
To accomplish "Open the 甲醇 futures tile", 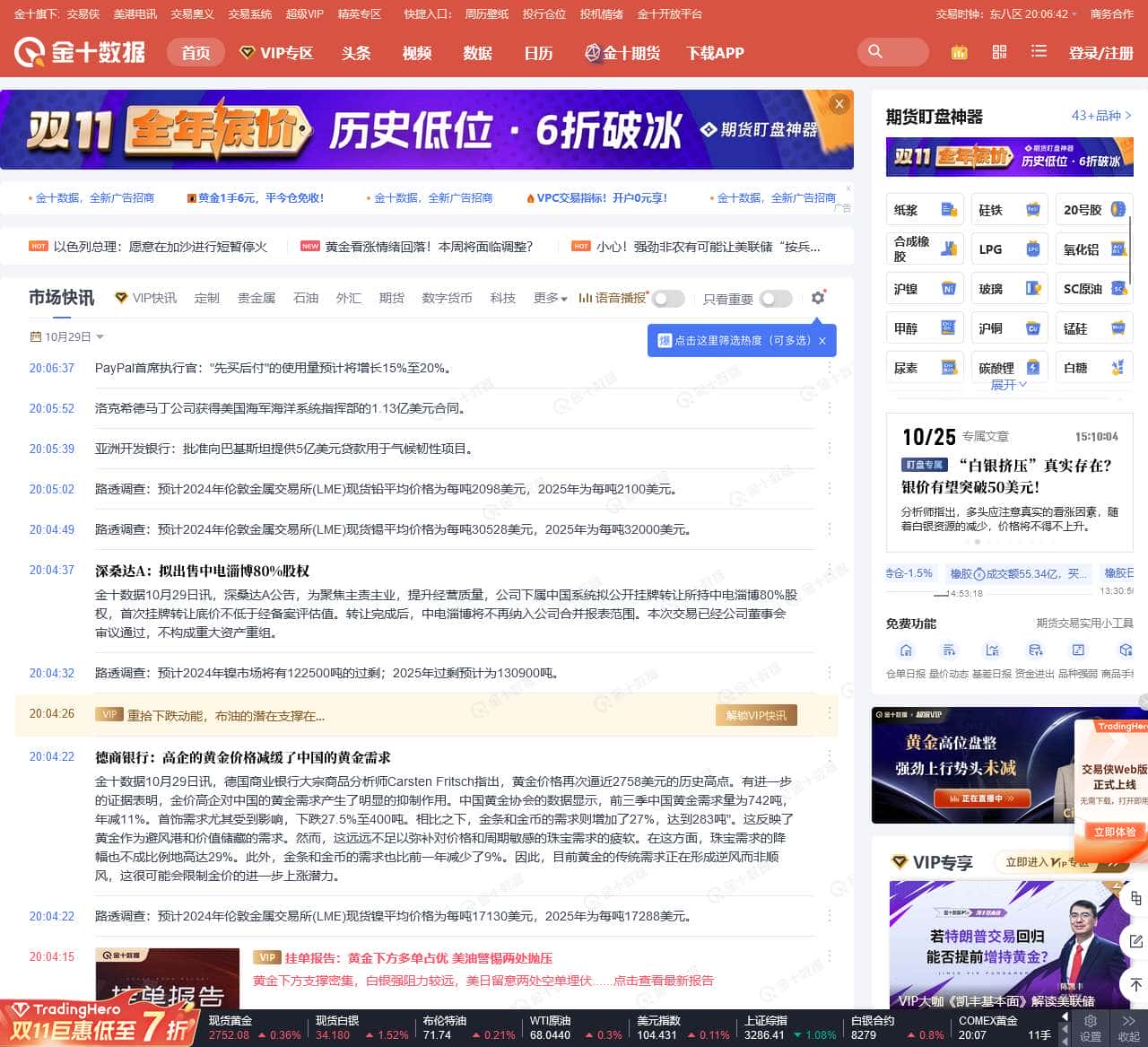I will (925, 328).
